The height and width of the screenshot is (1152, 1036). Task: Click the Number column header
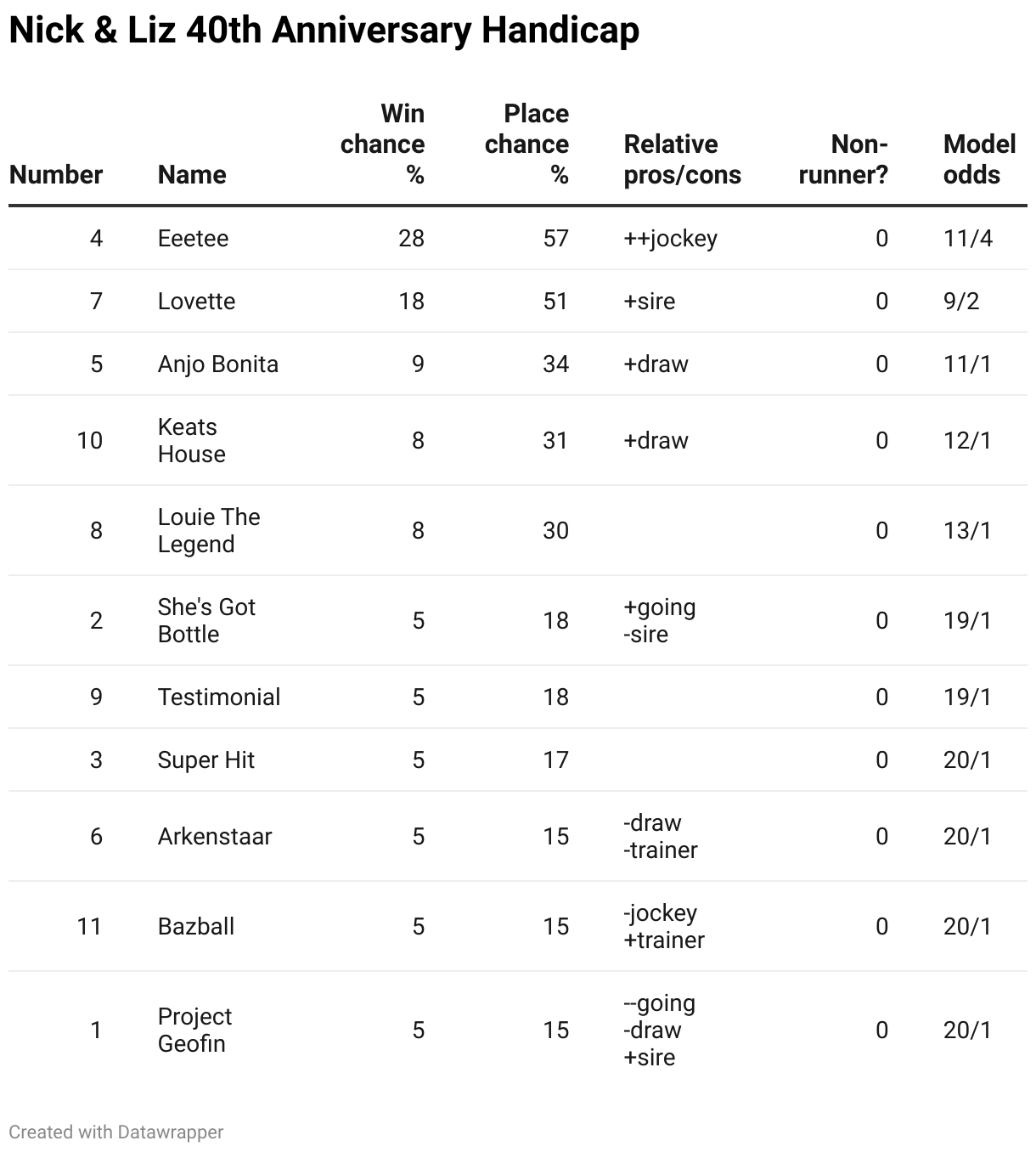pos(56,174)
